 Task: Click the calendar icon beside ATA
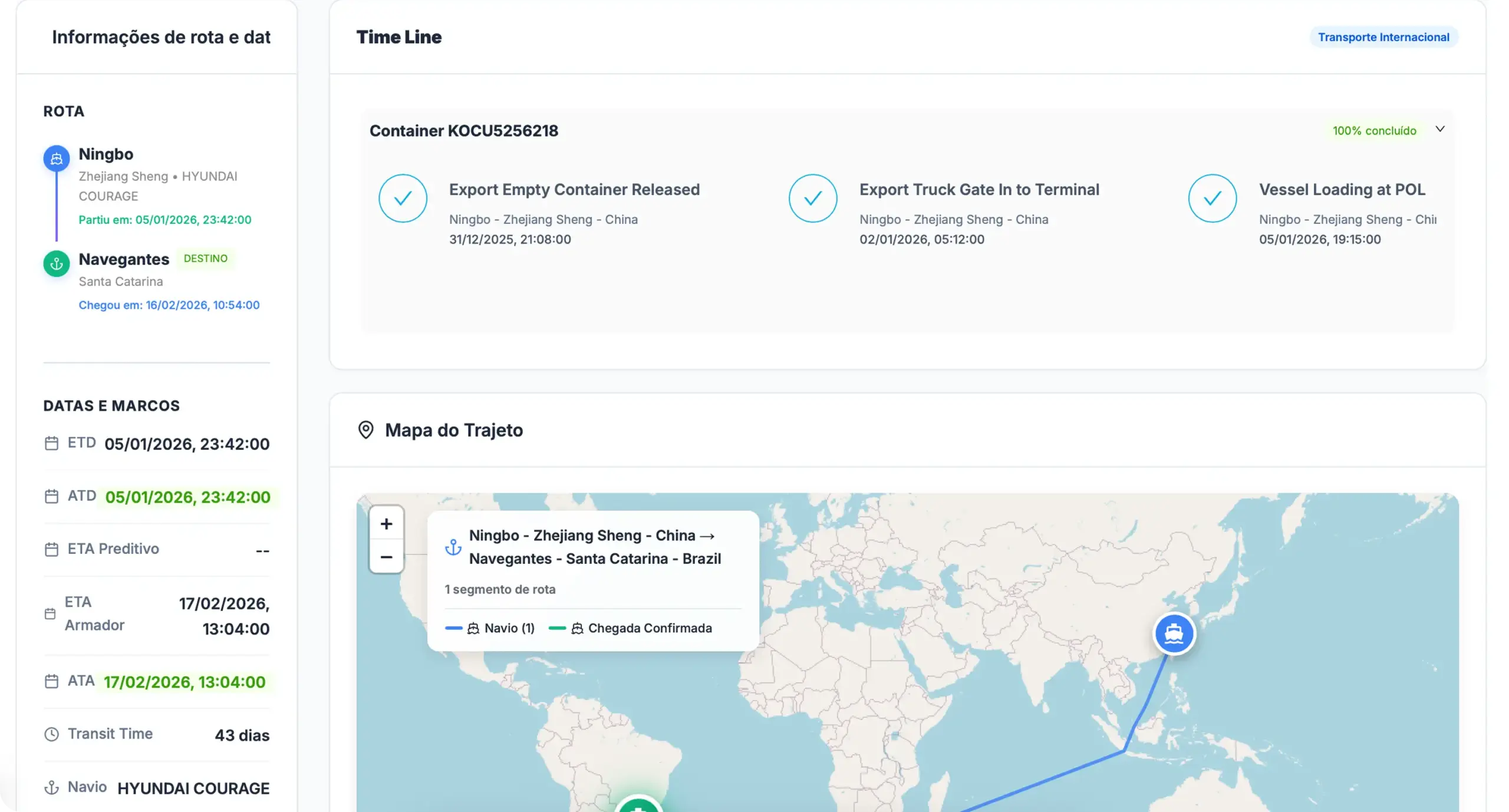(x=52, y=681)
